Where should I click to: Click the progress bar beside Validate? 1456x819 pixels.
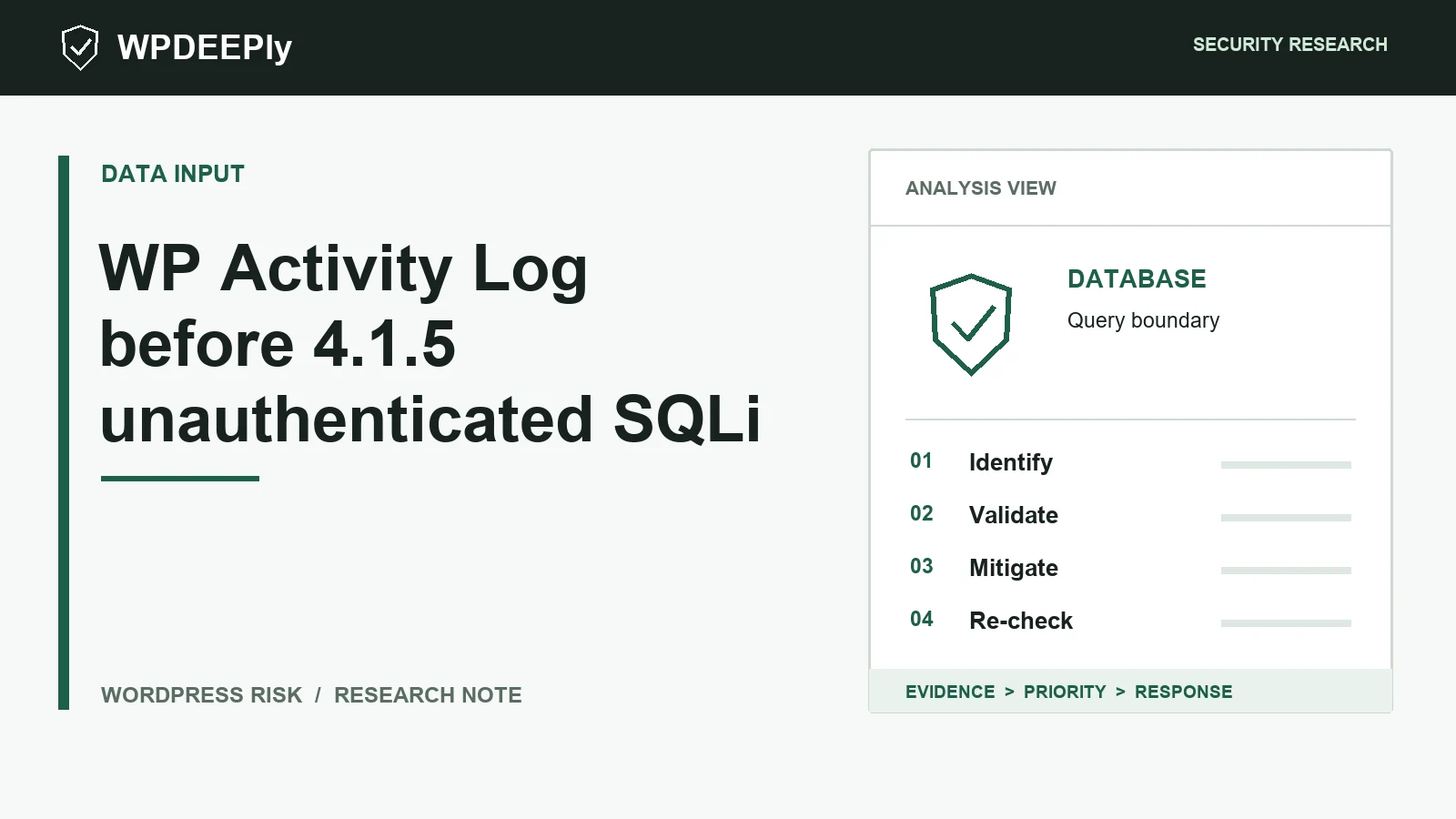[1286, 518]
